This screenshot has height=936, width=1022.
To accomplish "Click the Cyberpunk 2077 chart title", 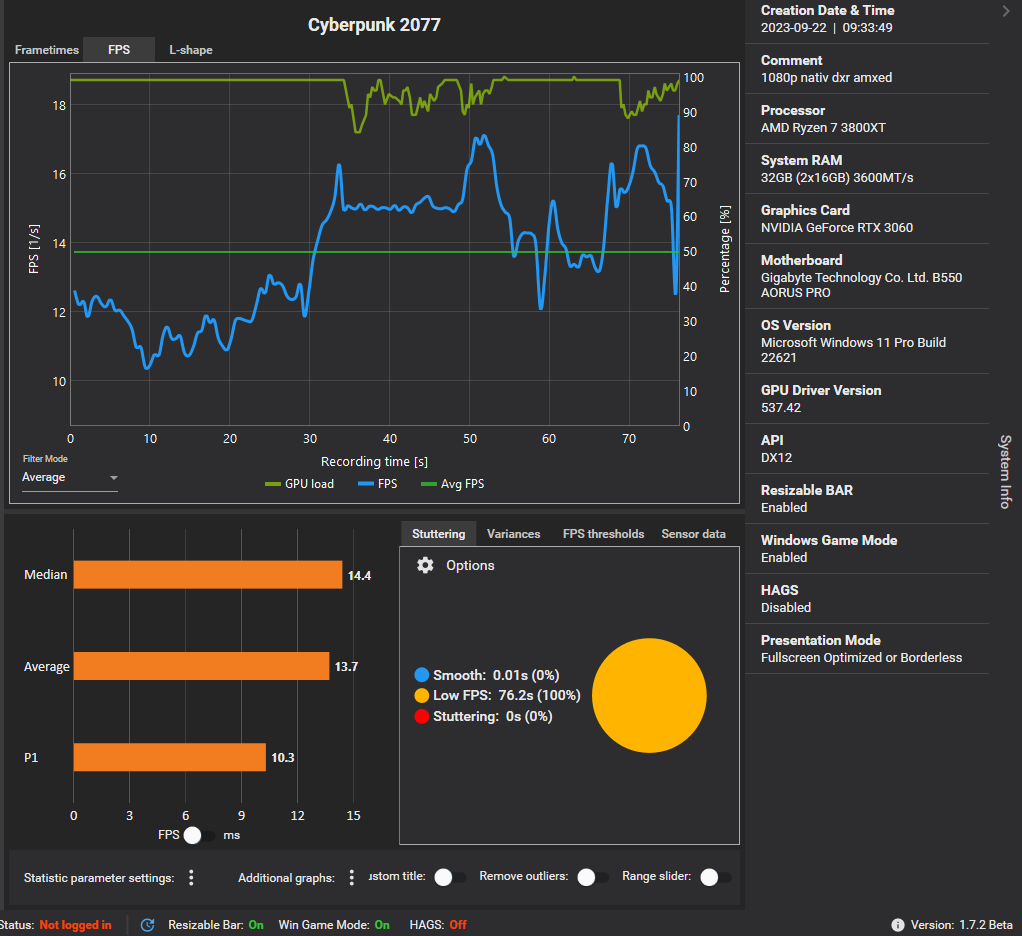I will [x=374, y=25].
